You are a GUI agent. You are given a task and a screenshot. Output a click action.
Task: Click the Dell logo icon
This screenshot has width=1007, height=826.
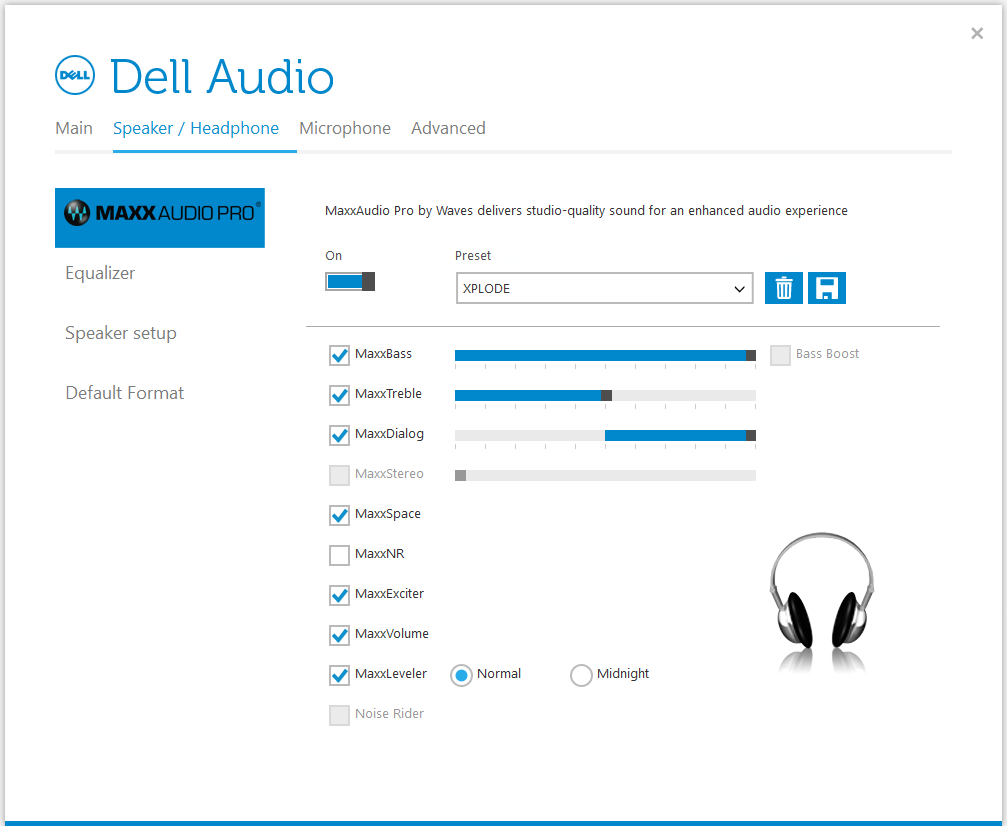[74, 75]
